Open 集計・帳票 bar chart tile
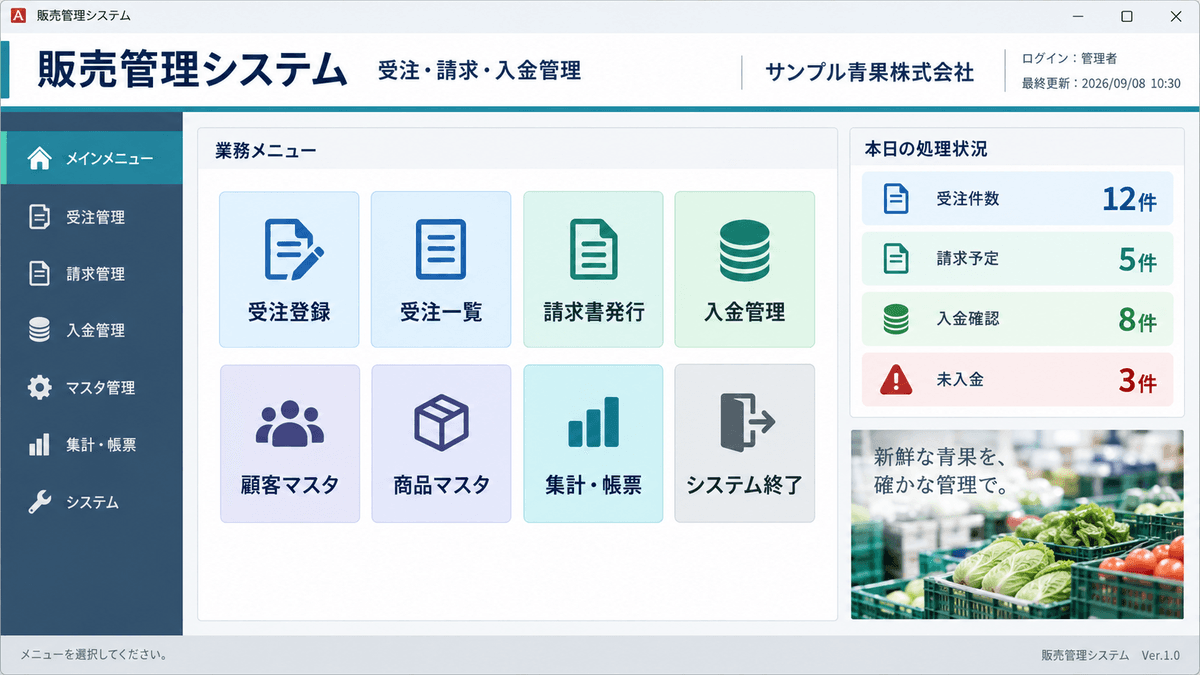1200x675 pixels. (x=593, y=443)
